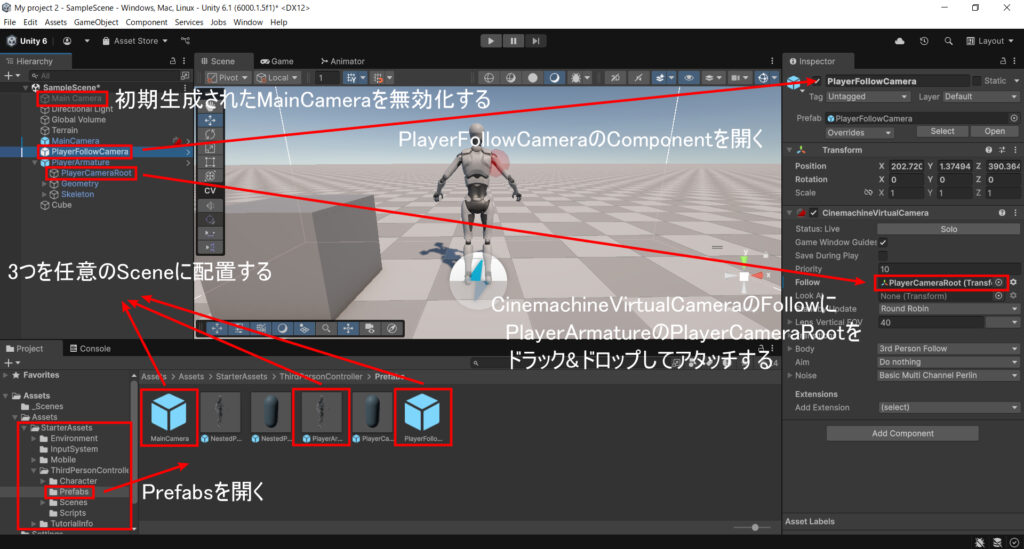
Task: Open Unity cloud services icon
Action: click(x=900, y=41)
